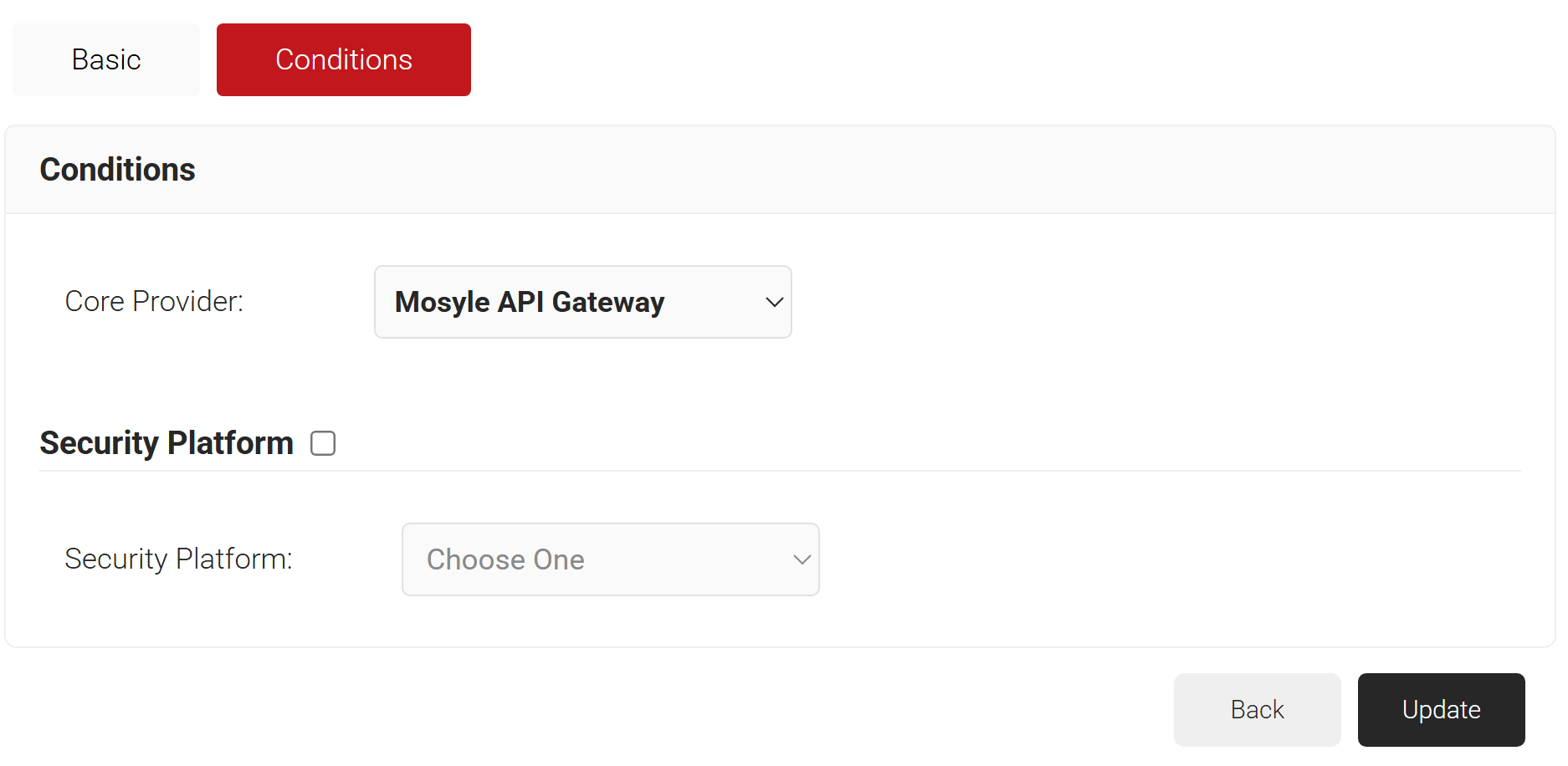Click the gray header bar of the Conditions panel
1568x766 pixels.
tap(780, 170)
